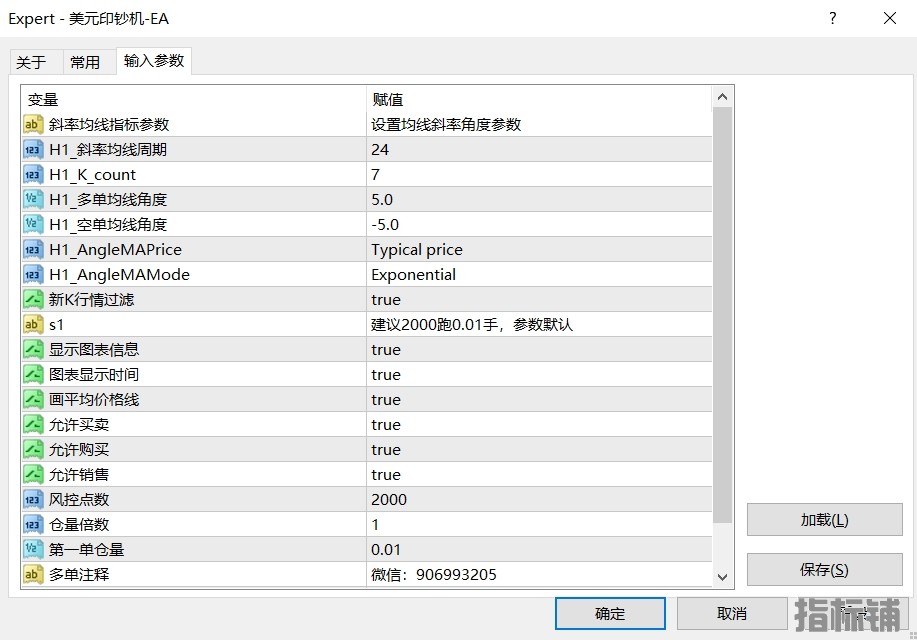Click the bool icon beside 允许买卖
This screenshot has width=917, height=640.
(33, 425)
